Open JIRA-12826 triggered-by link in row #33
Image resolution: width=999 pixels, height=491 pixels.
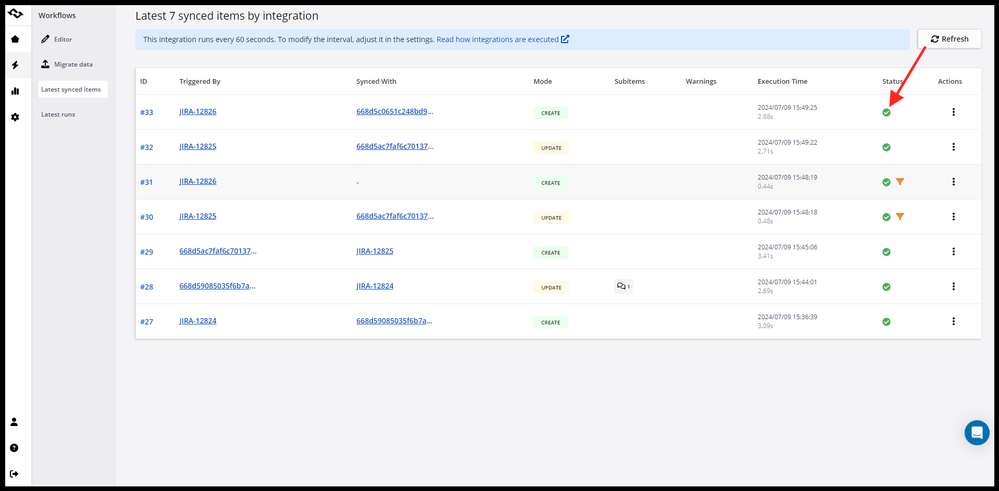[x=198, y=111]
